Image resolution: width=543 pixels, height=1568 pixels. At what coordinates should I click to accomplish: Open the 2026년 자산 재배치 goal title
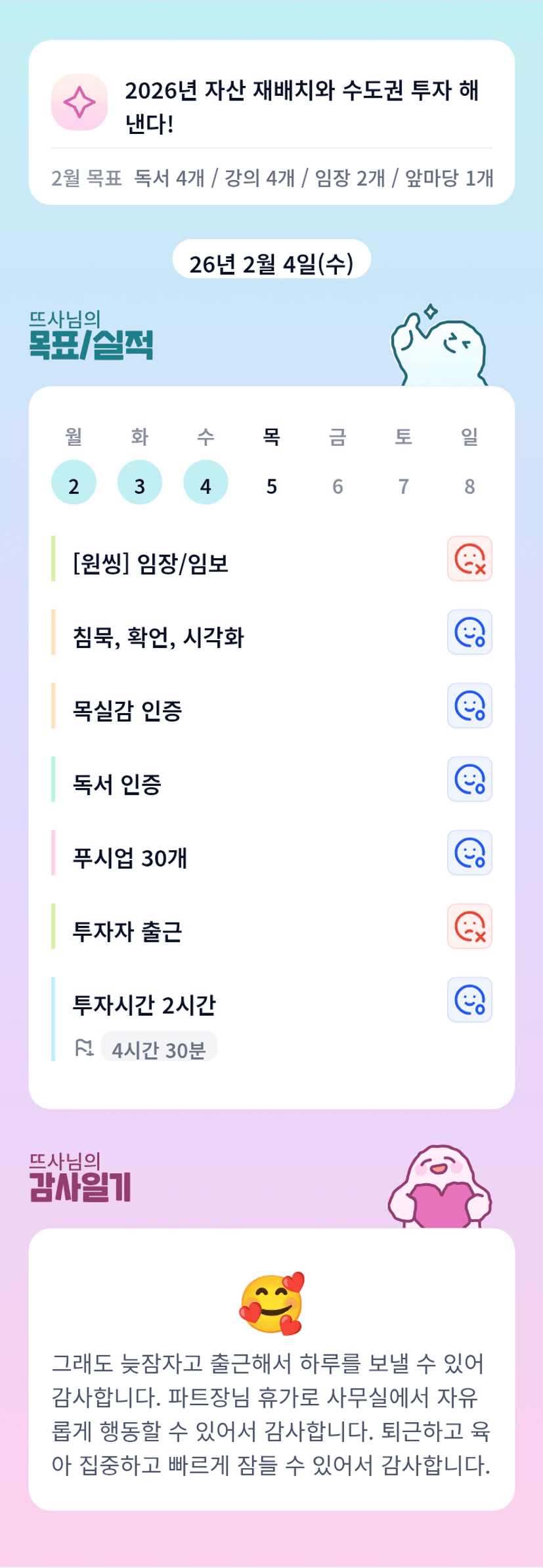[301, 106]
